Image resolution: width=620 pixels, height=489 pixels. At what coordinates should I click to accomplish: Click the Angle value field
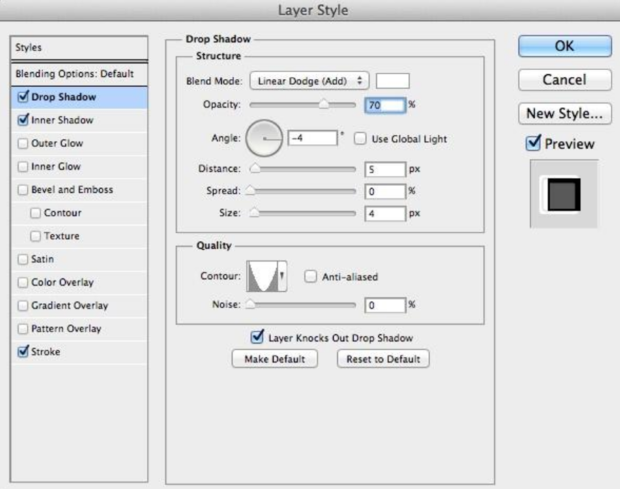point(313,138)
